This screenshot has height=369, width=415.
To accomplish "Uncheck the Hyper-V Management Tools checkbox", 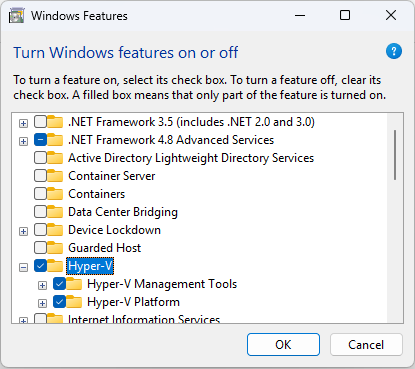I will click(59, 284).
